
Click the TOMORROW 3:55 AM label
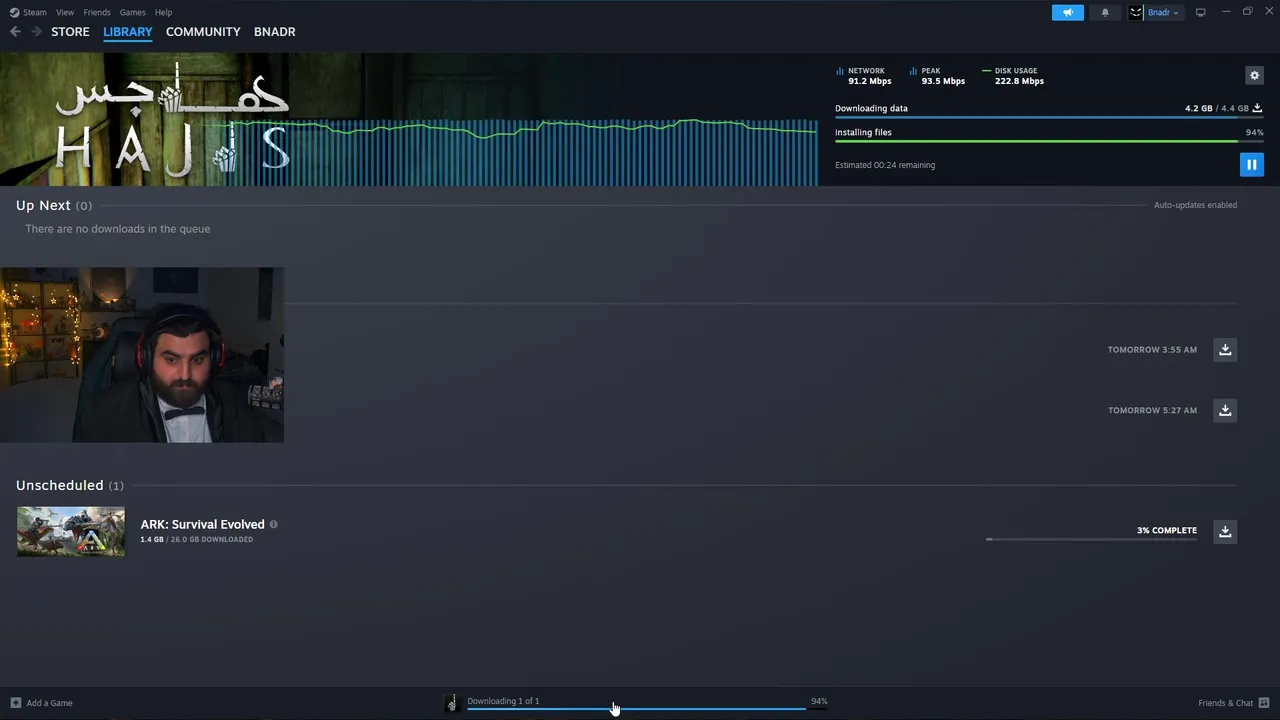pyautogui.click(x=1152, y=350)
